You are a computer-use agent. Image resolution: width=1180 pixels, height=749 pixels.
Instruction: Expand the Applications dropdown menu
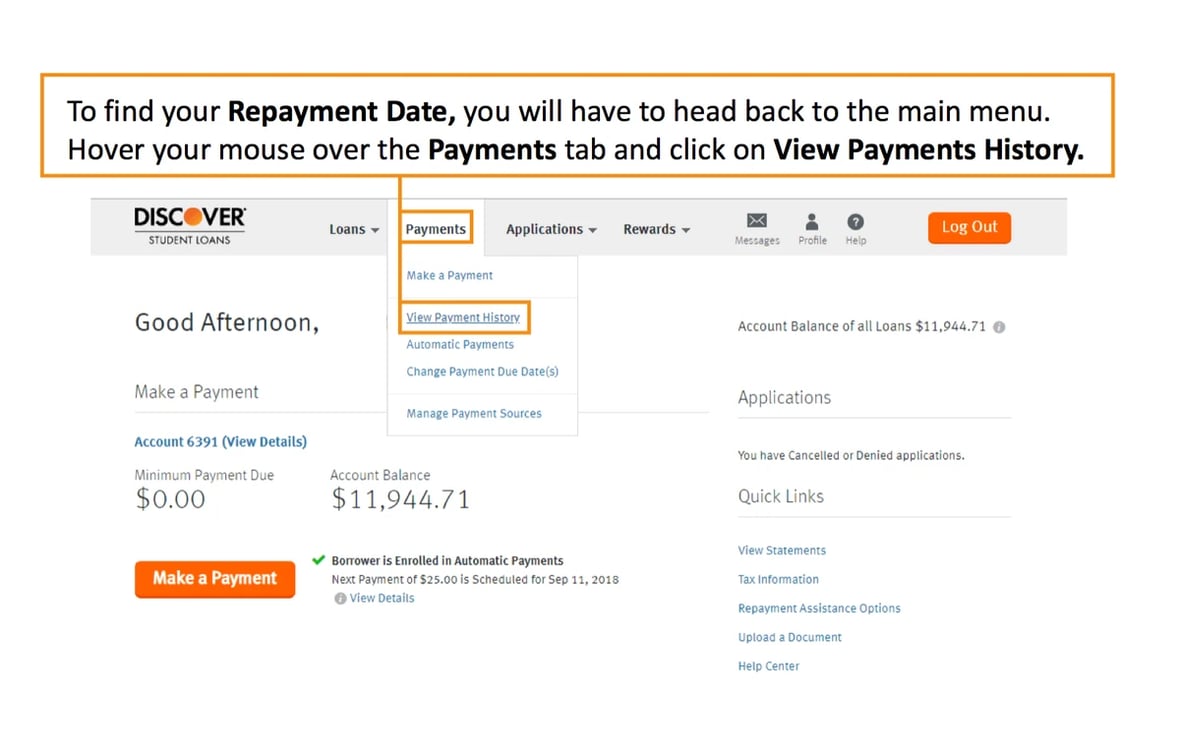pos(551,229)
